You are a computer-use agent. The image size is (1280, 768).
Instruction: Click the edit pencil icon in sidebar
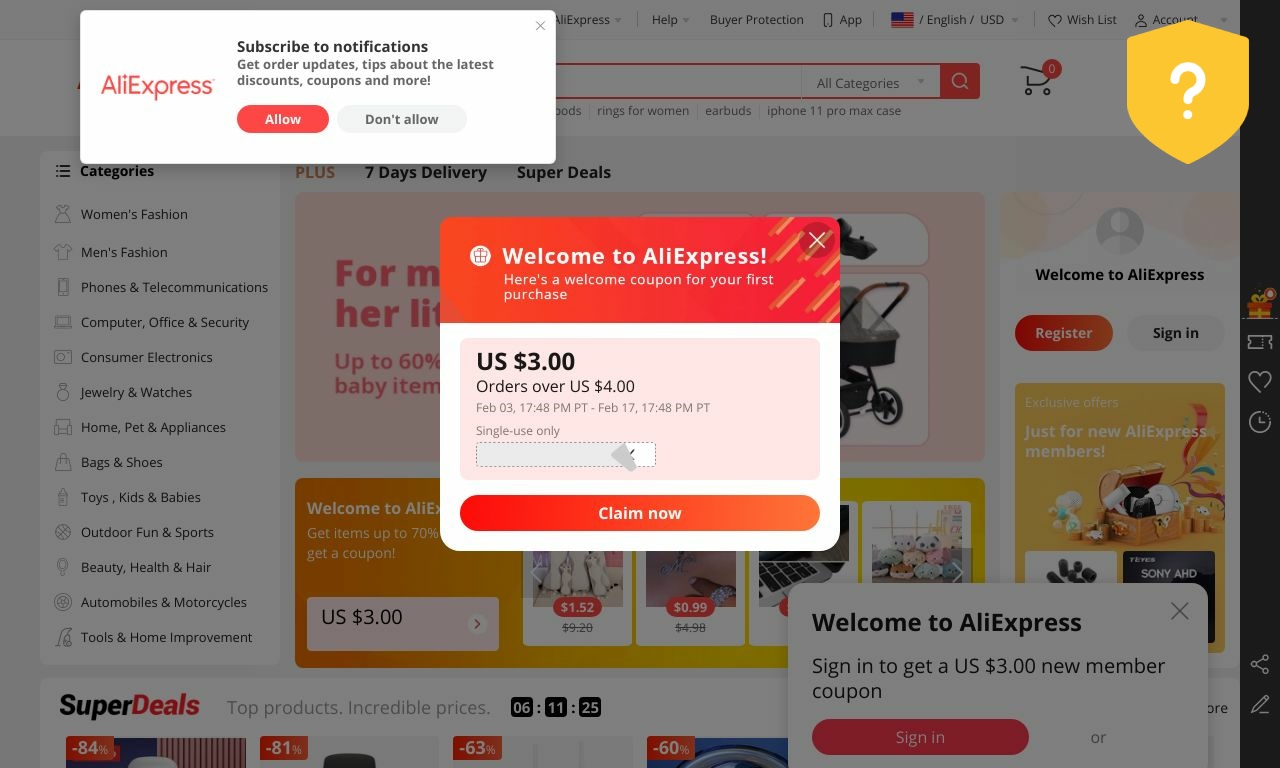pos(1260,704)
